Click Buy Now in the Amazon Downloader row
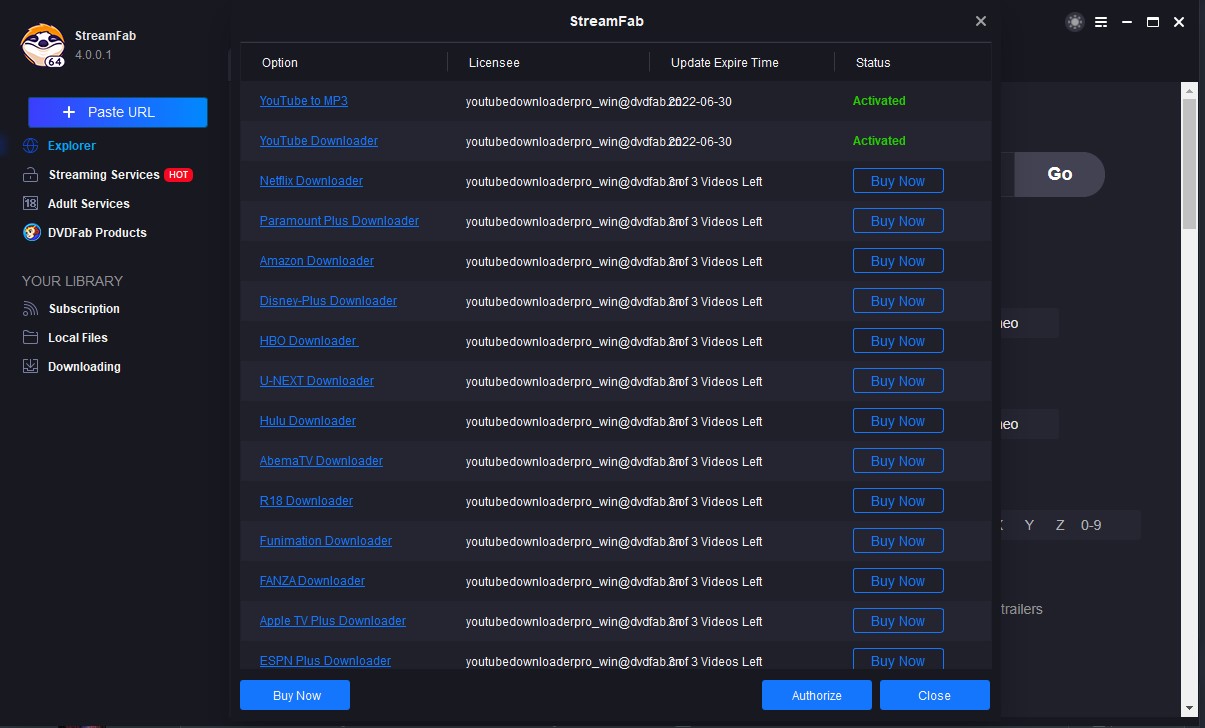Viewport: 1205px width, 728px height. (898, 261)
